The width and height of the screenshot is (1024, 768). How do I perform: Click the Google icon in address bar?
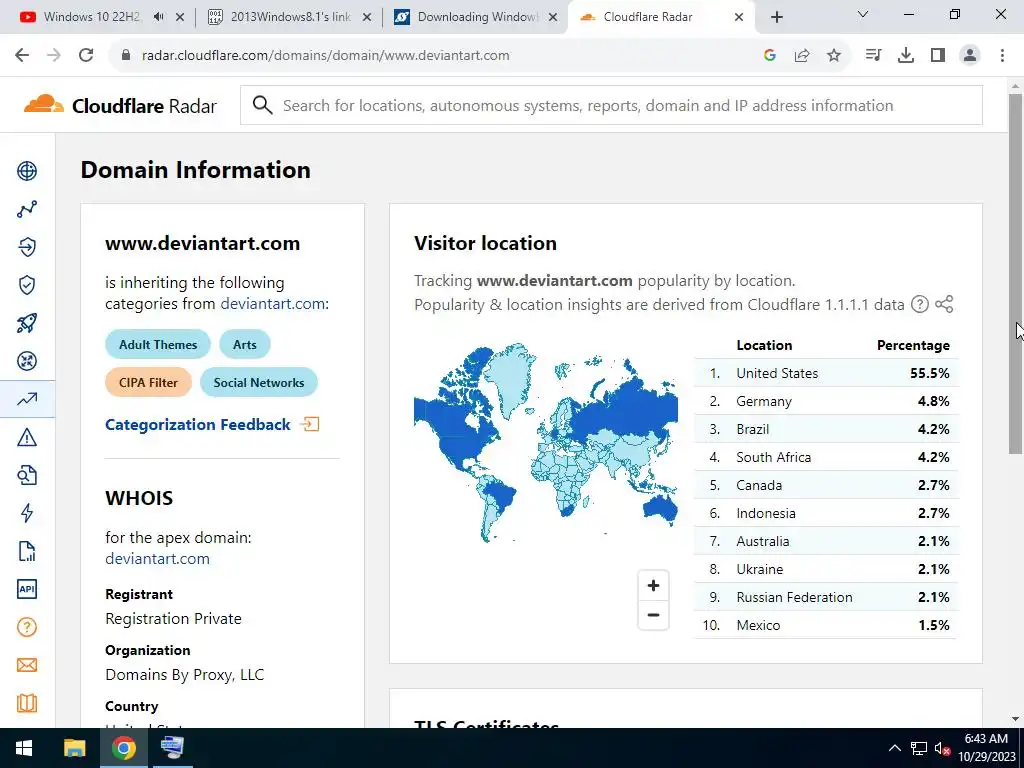pyautogui.click(x=770, y=56)
